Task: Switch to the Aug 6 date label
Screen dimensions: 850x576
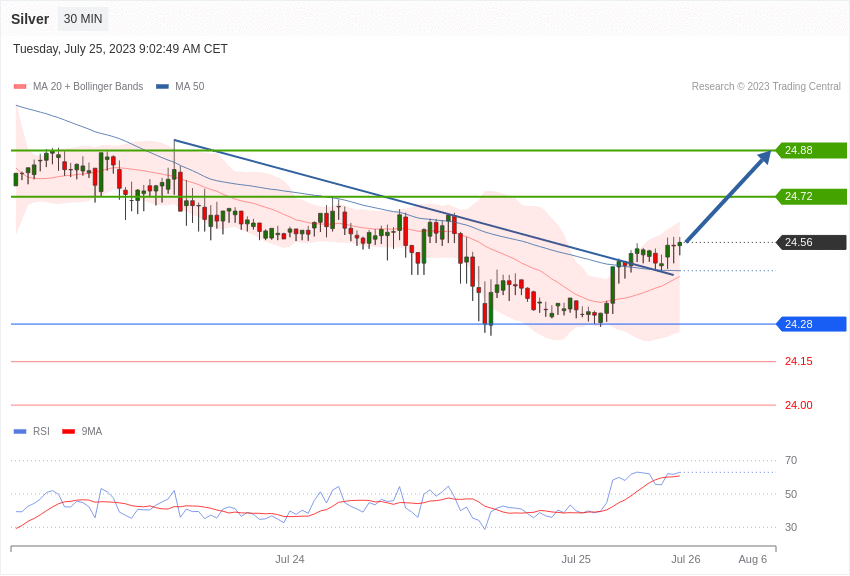Action: point(751,559)
